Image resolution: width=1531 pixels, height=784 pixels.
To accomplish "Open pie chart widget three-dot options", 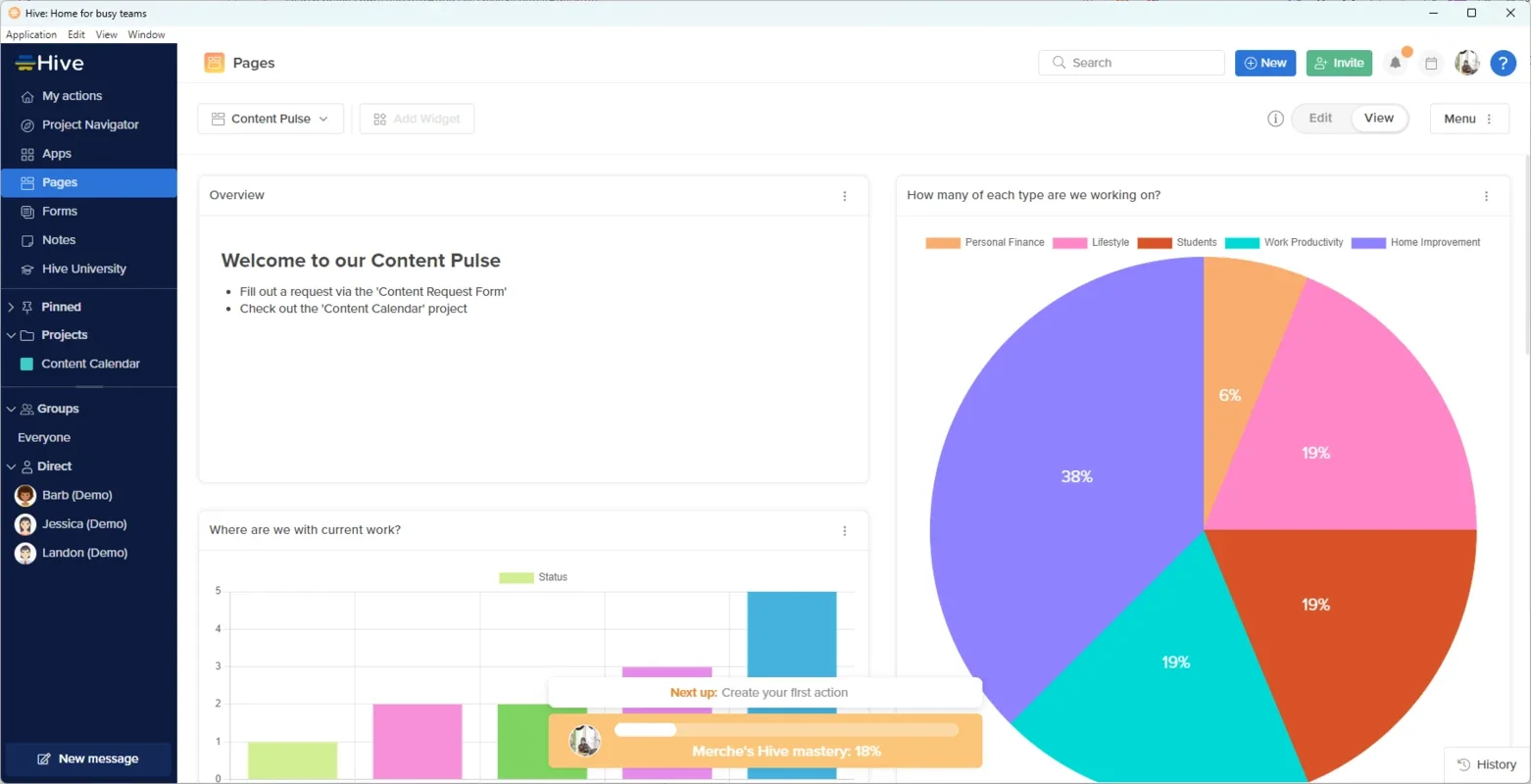I will [x=1486, y=196].
